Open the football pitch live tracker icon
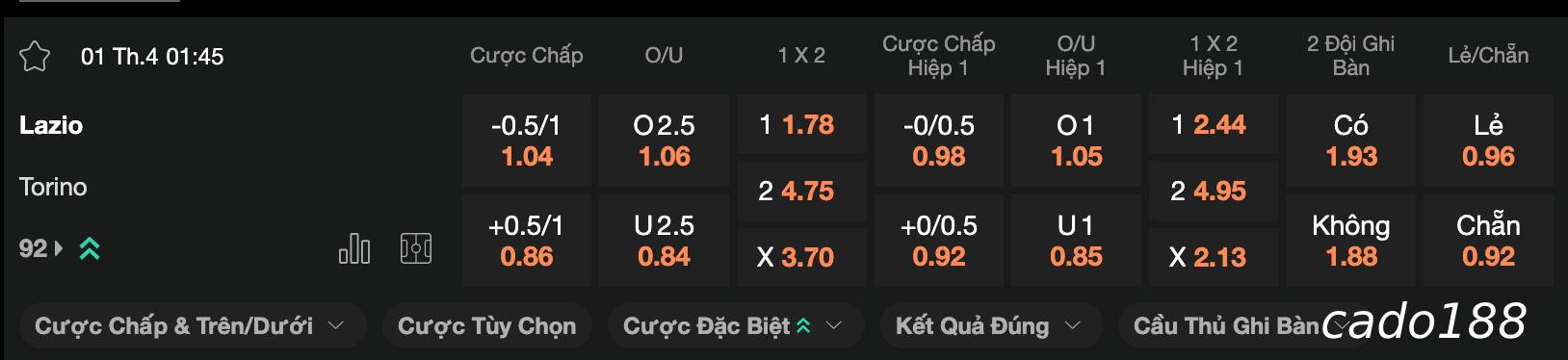Image resolution: width=1568 pixels, height=360 pixels. [x=416, y=249]
